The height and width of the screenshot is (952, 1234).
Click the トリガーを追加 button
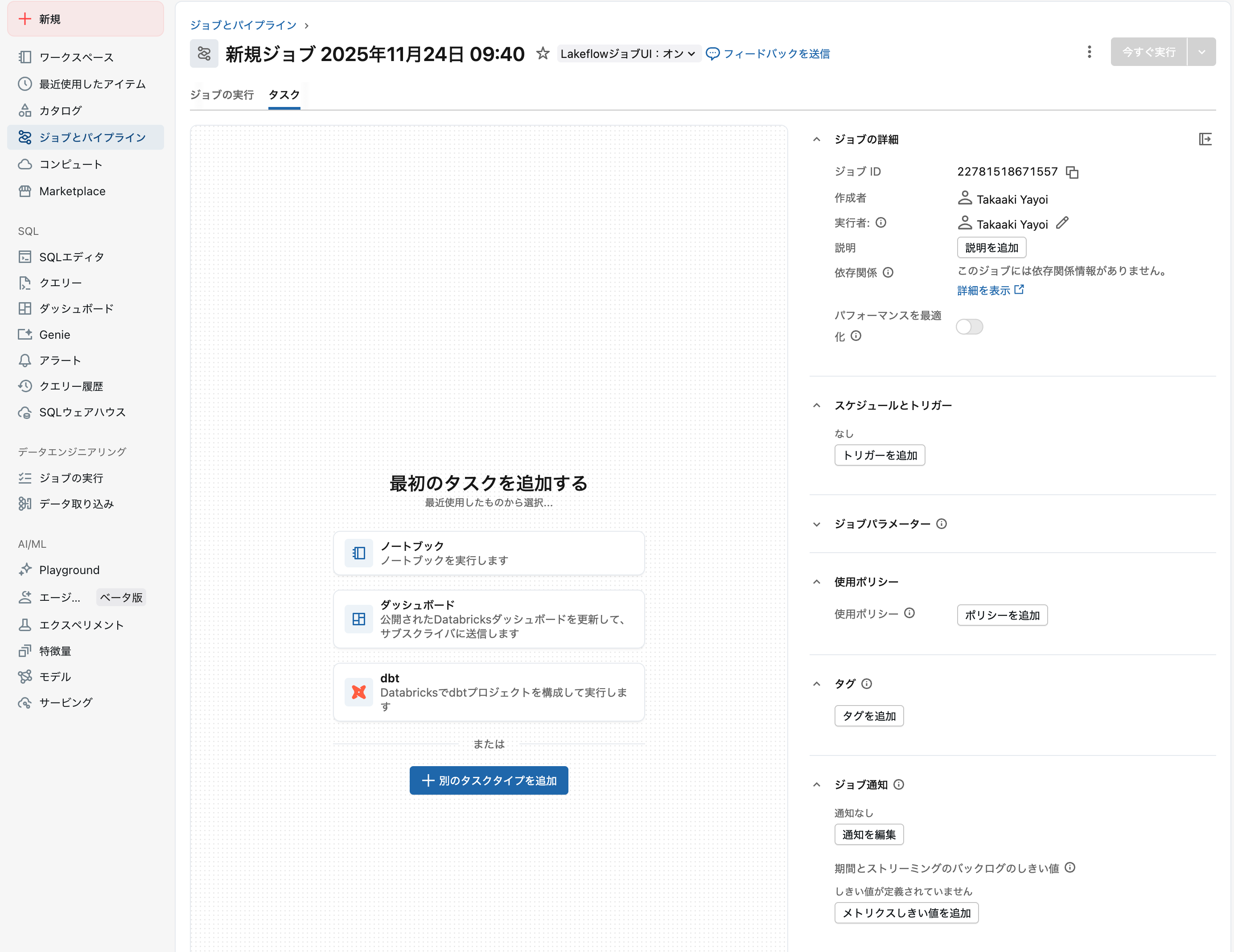click(x=879, y=455)
